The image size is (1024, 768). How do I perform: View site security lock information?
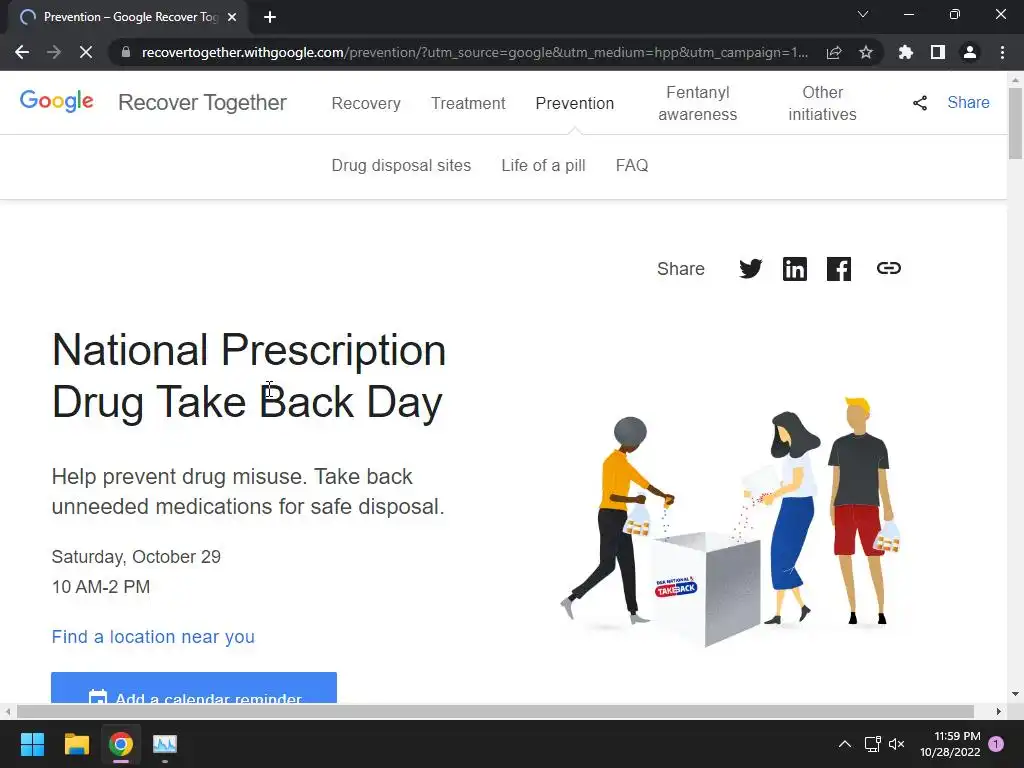pyautogui.click(x=126, y=52)
